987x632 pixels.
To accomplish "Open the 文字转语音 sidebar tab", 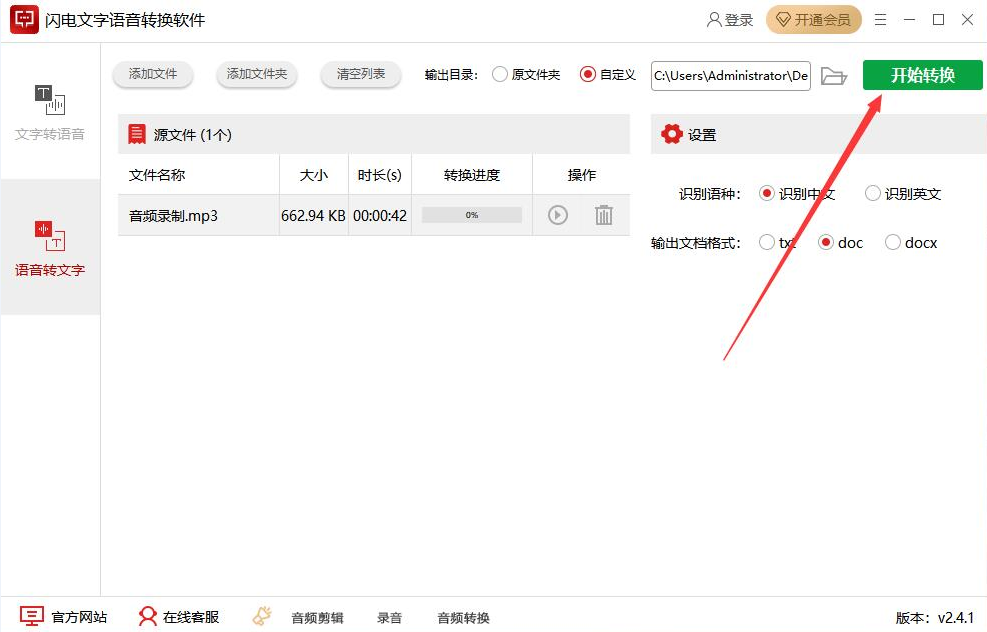I will pos(50,113).
